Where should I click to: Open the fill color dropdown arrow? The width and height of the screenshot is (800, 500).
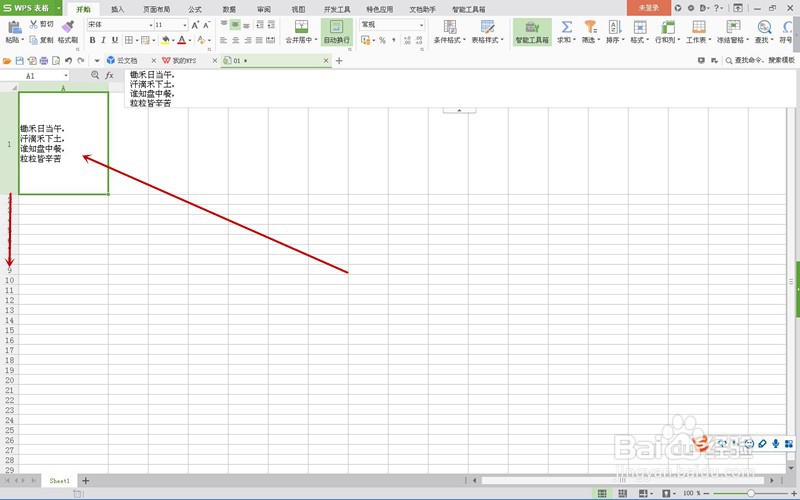click(173, 40)
